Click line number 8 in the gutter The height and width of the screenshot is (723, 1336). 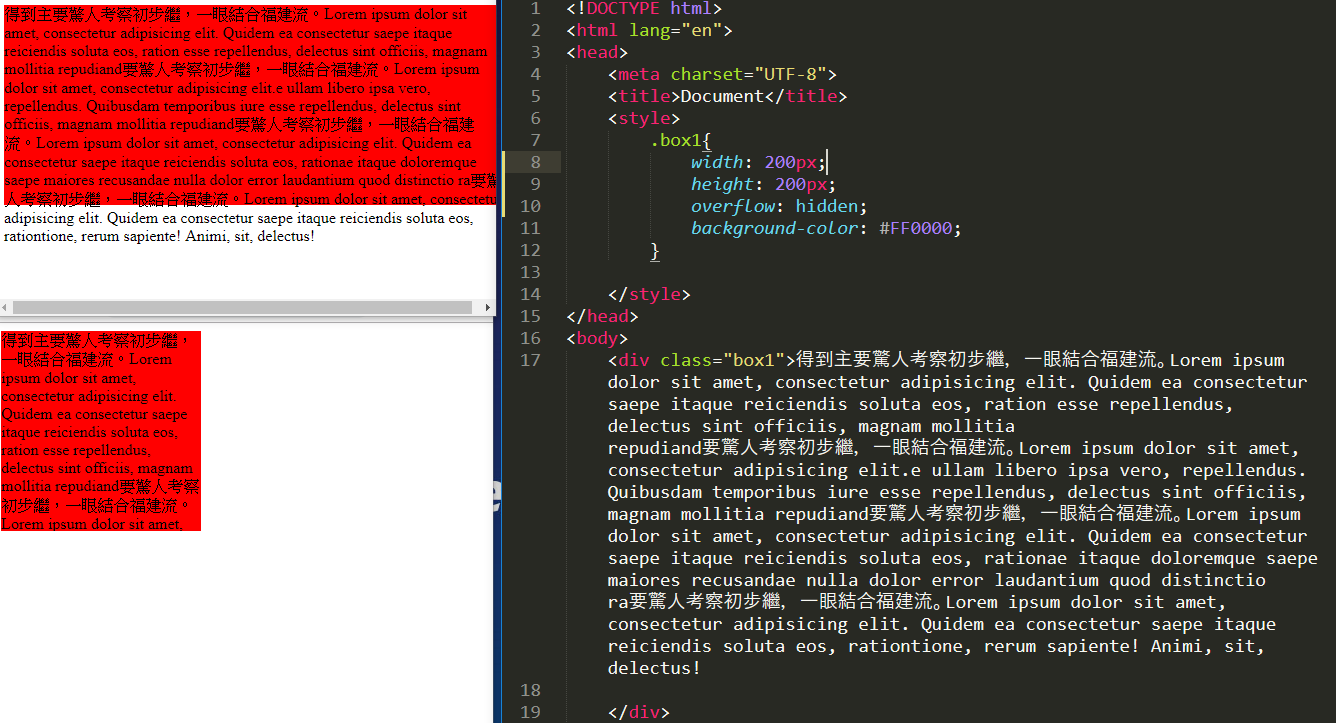point(535,162)
